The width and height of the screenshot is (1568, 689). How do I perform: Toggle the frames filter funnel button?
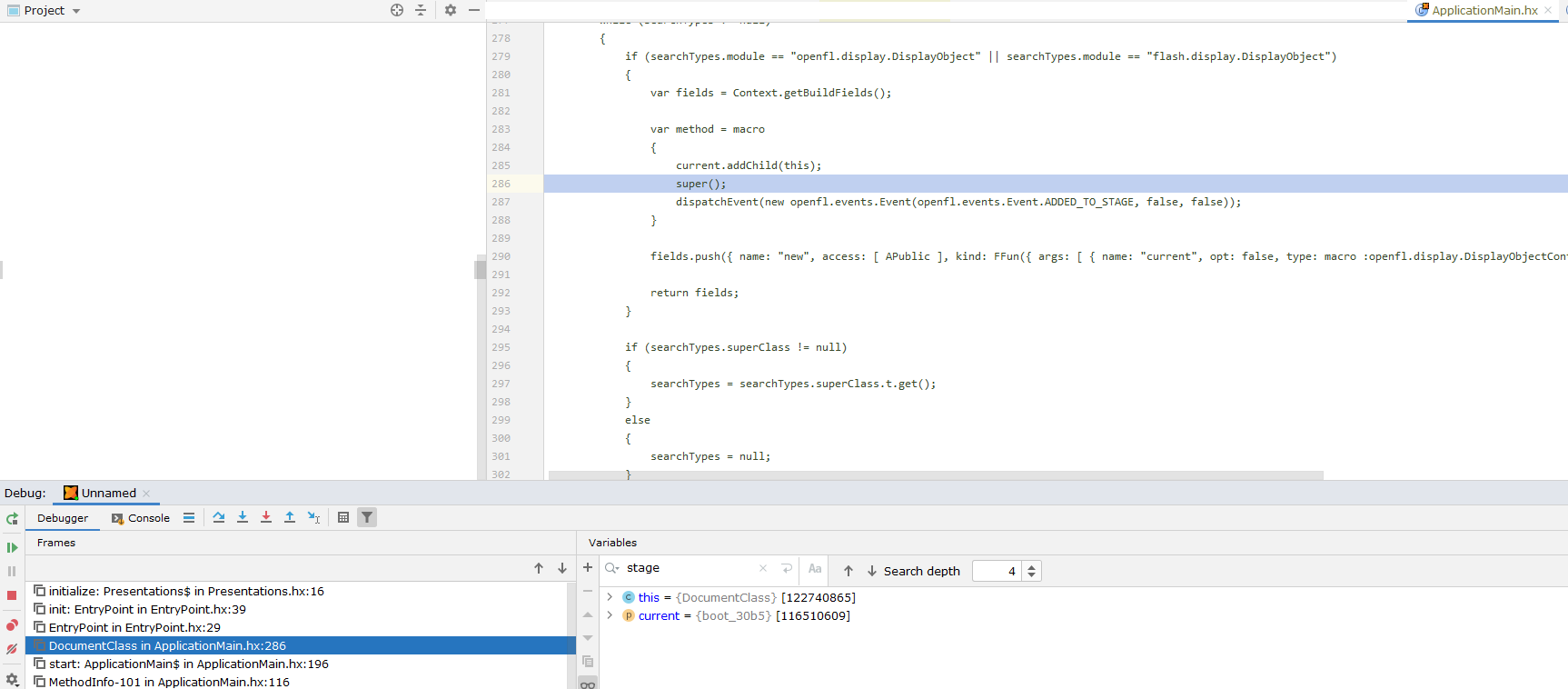tap(367, 517)
